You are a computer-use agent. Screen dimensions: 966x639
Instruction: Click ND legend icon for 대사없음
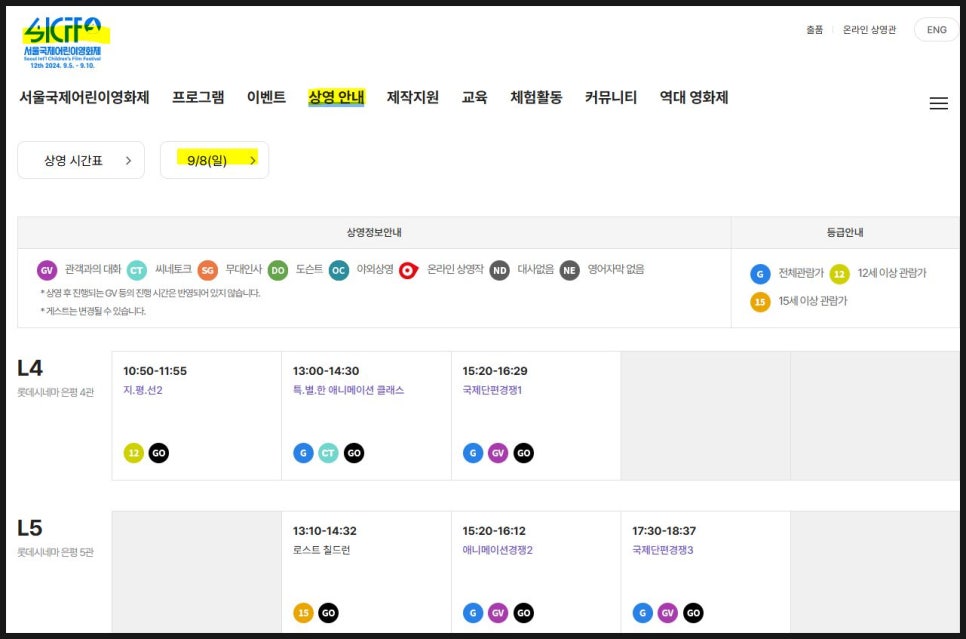500,270
